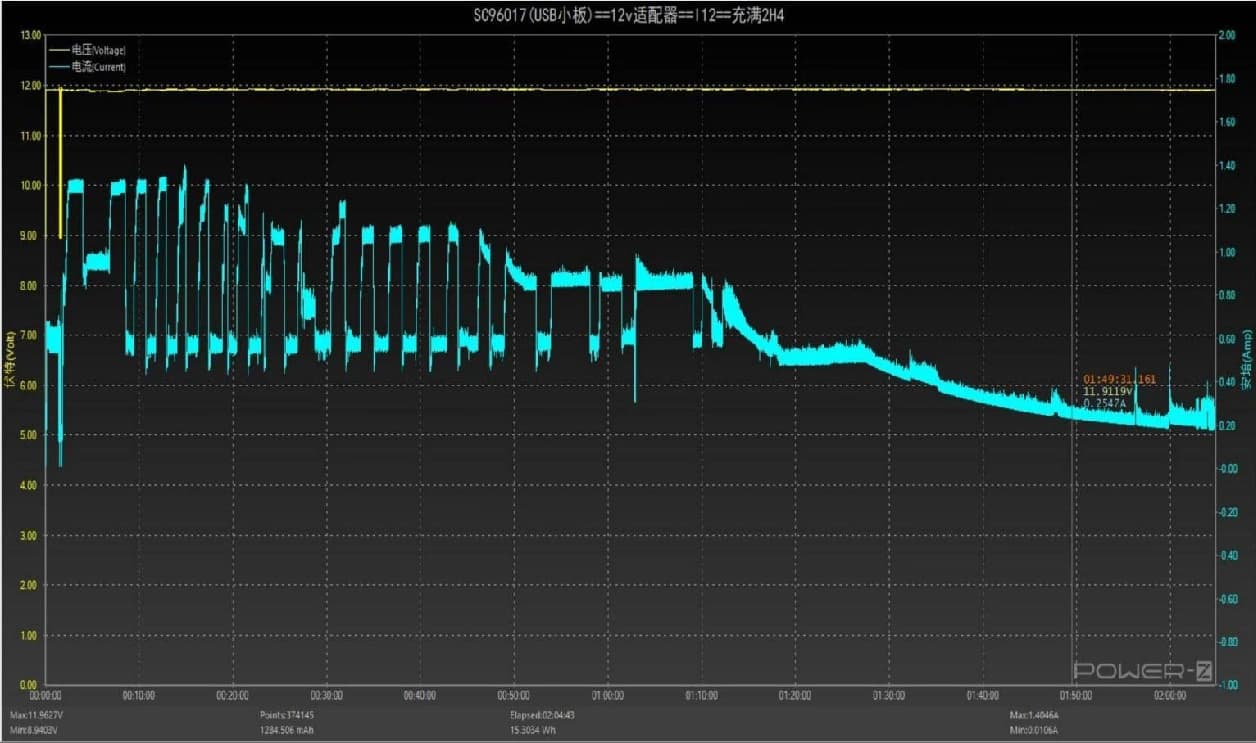Click the Min:8.9403V voltage statistic
This screenshot has height=743, width=1256.
pyautogui.click(x=33, y=731)
